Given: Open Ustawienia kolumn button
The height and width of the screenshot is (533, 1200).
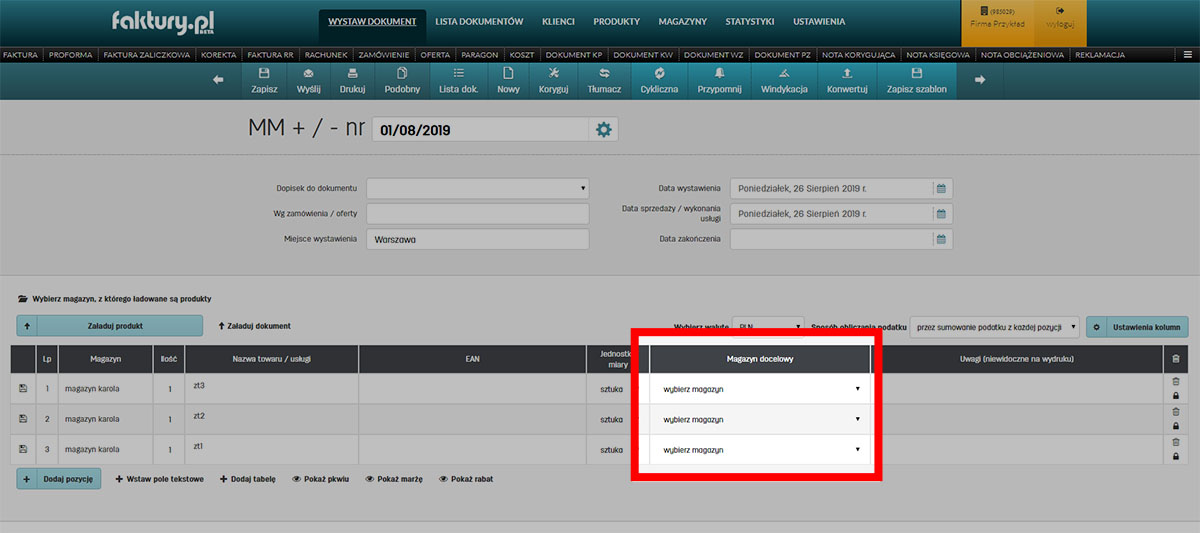Looking at the screenshot, I should pos(1138,326).
